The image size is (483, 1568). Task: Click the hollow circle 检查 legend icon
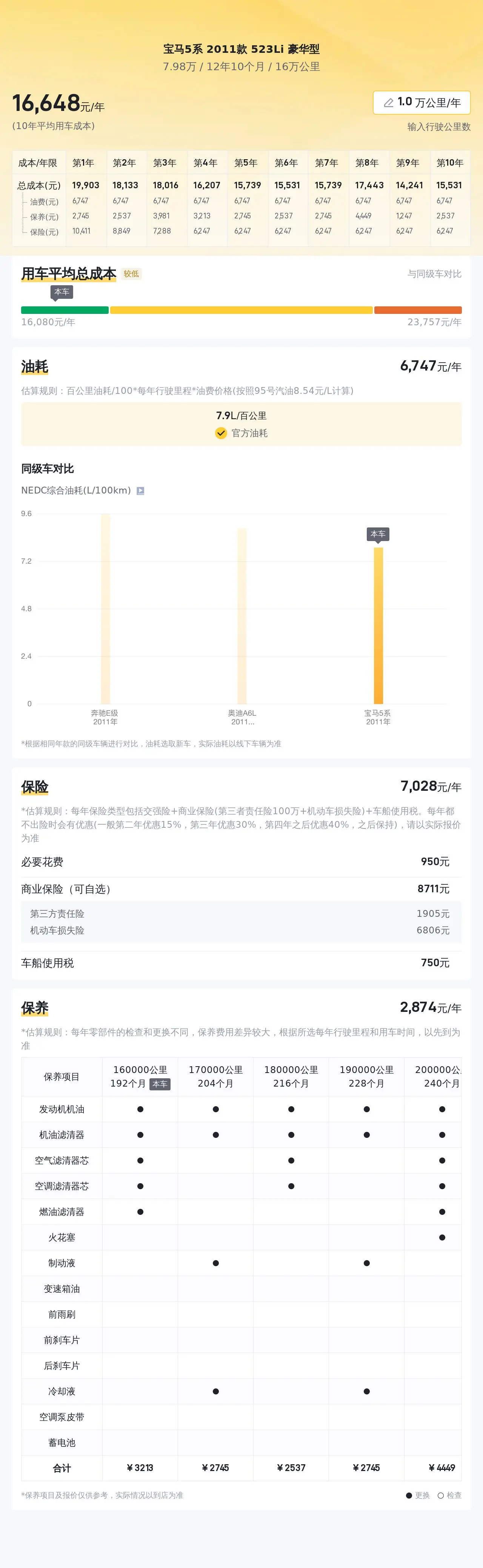click(x=440, y=1495)
